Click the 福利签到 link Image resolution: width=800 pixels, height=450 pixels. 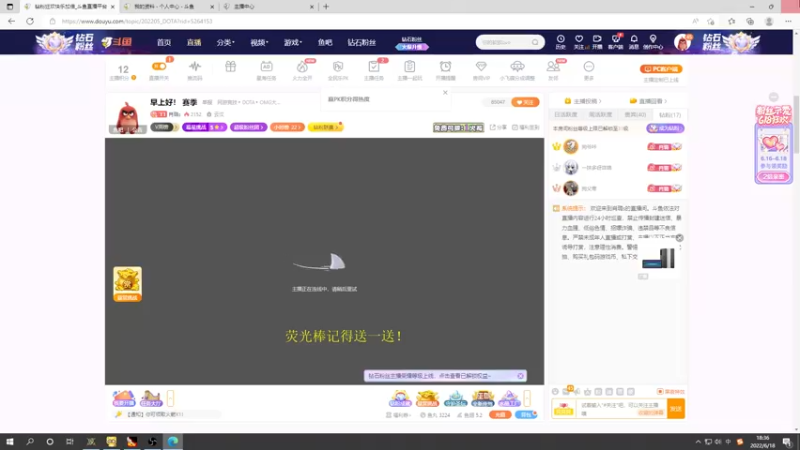coord(526,127)
